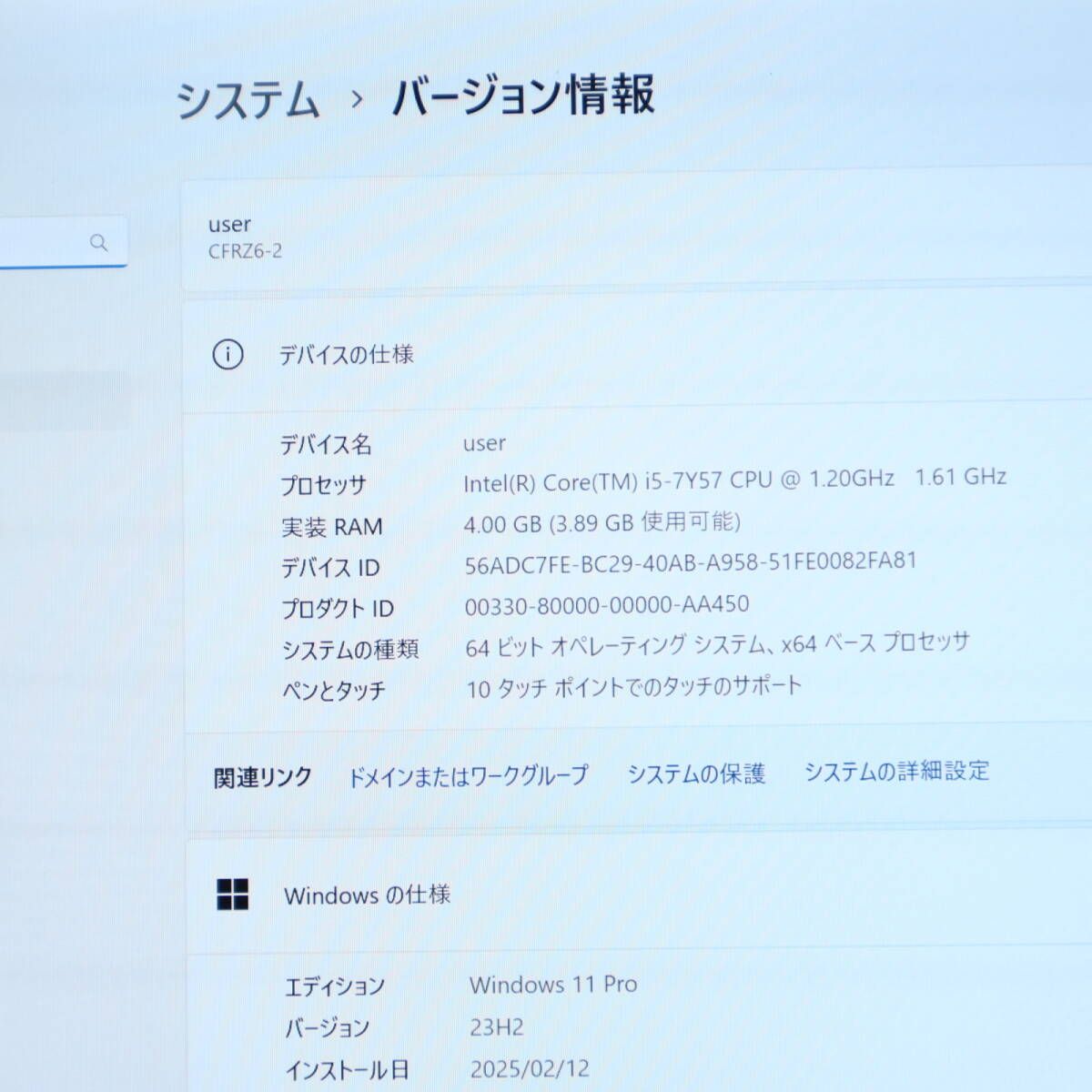Select the device ID 56ADC7FE value
This screenshot has width=1092, height=1092.
691,562
